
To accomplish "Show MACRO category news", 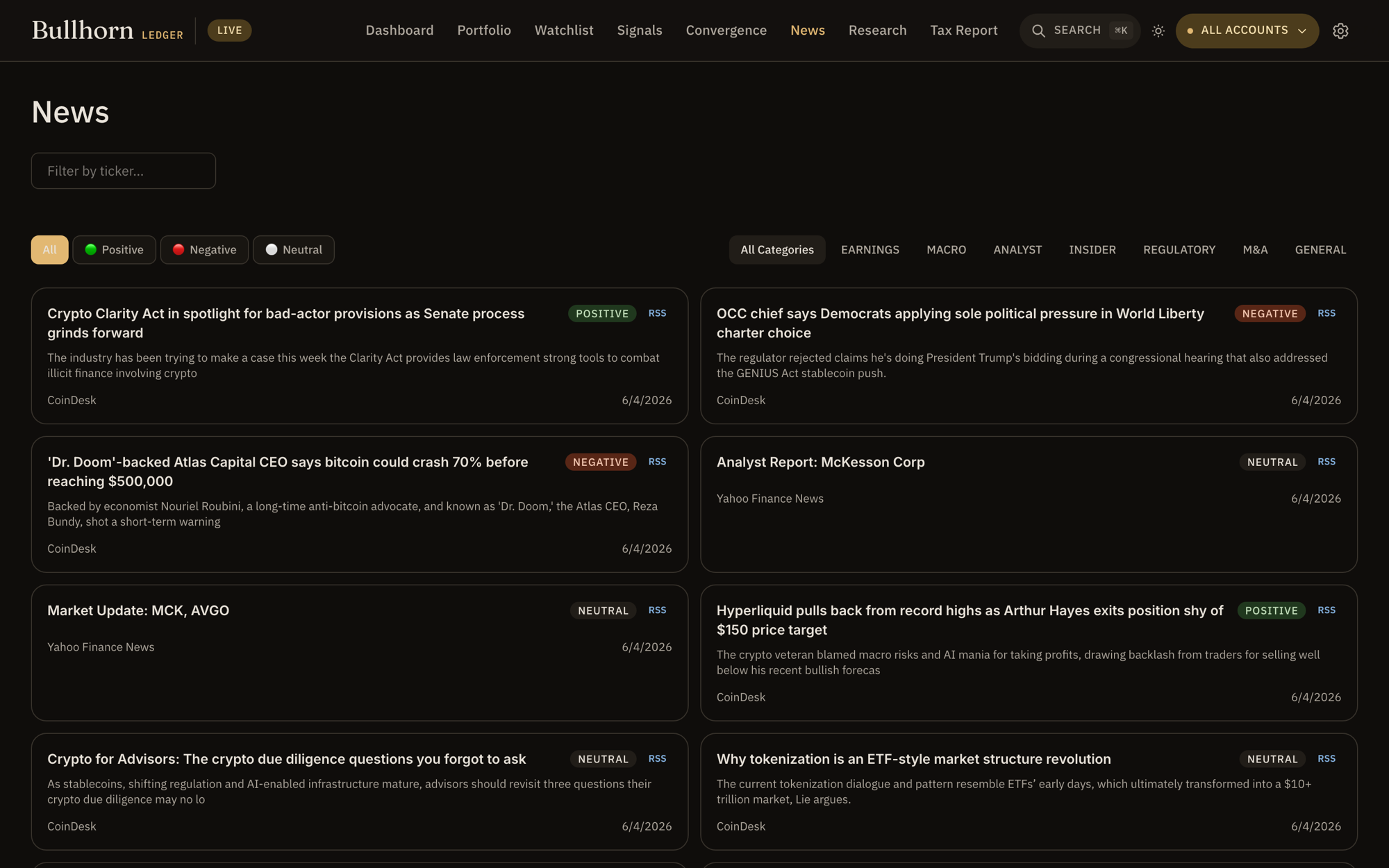I will click(947, 250).
